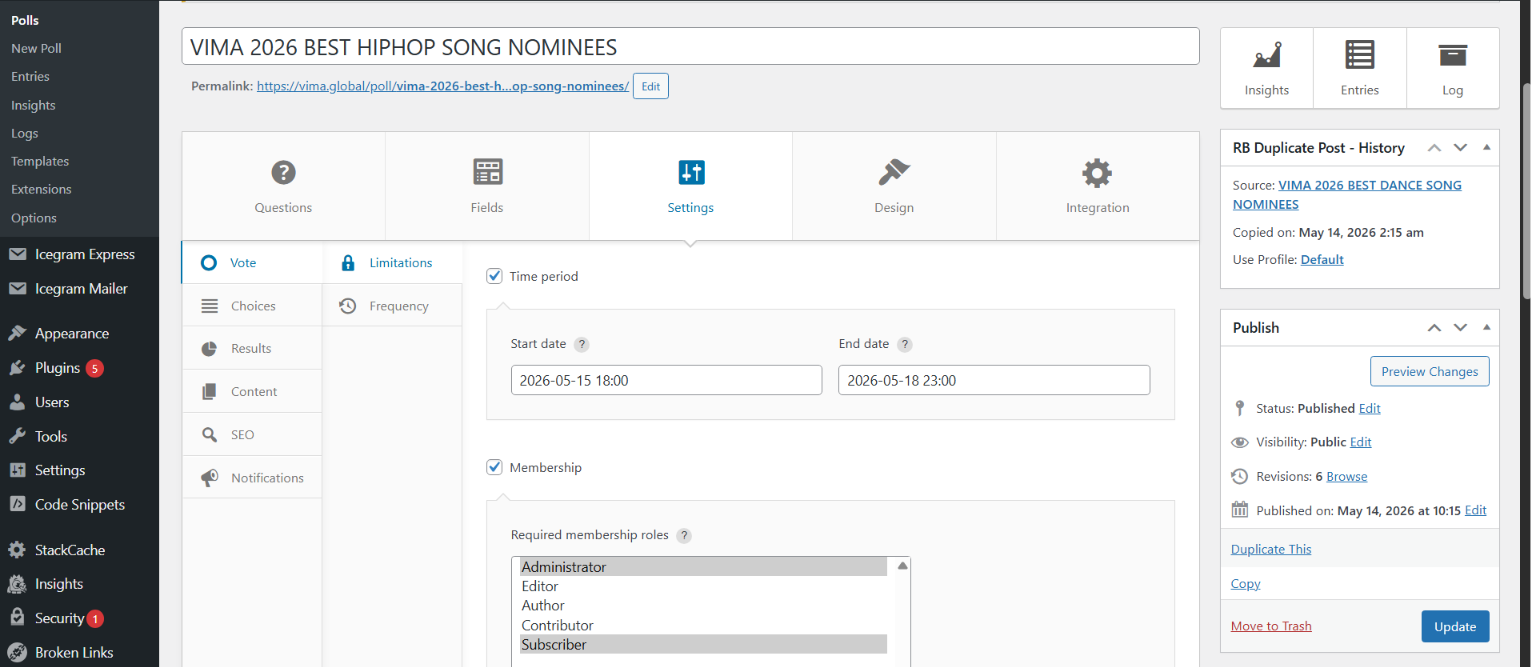This screenshot has width=1531, height=667.
Task: Click the Limitations padlock icon
Action: pyautogui.click(x=348, y=263)
